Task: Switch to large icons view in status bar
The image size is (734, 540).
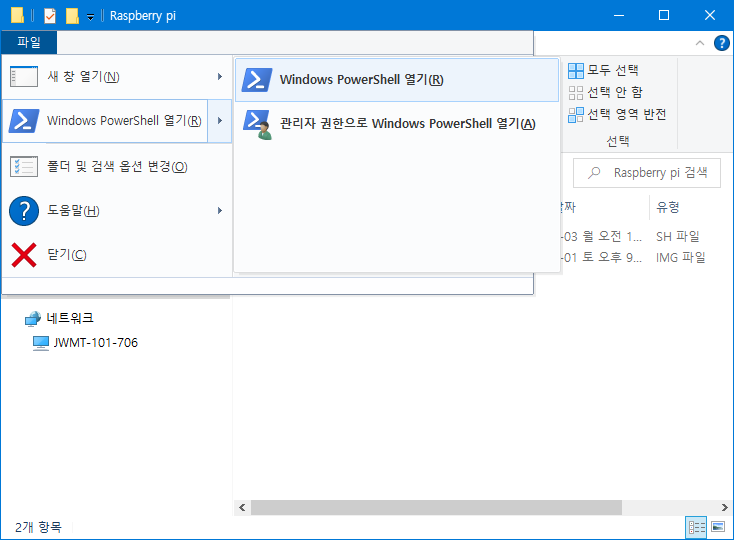Action: click(718, 527)
